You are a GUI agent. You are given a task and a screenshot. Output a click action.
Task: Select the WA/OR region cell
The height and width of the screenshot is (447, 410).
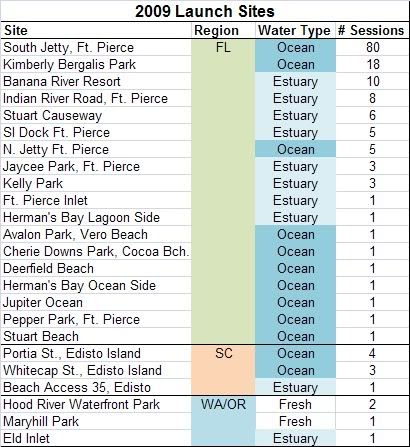pos(223,404)
